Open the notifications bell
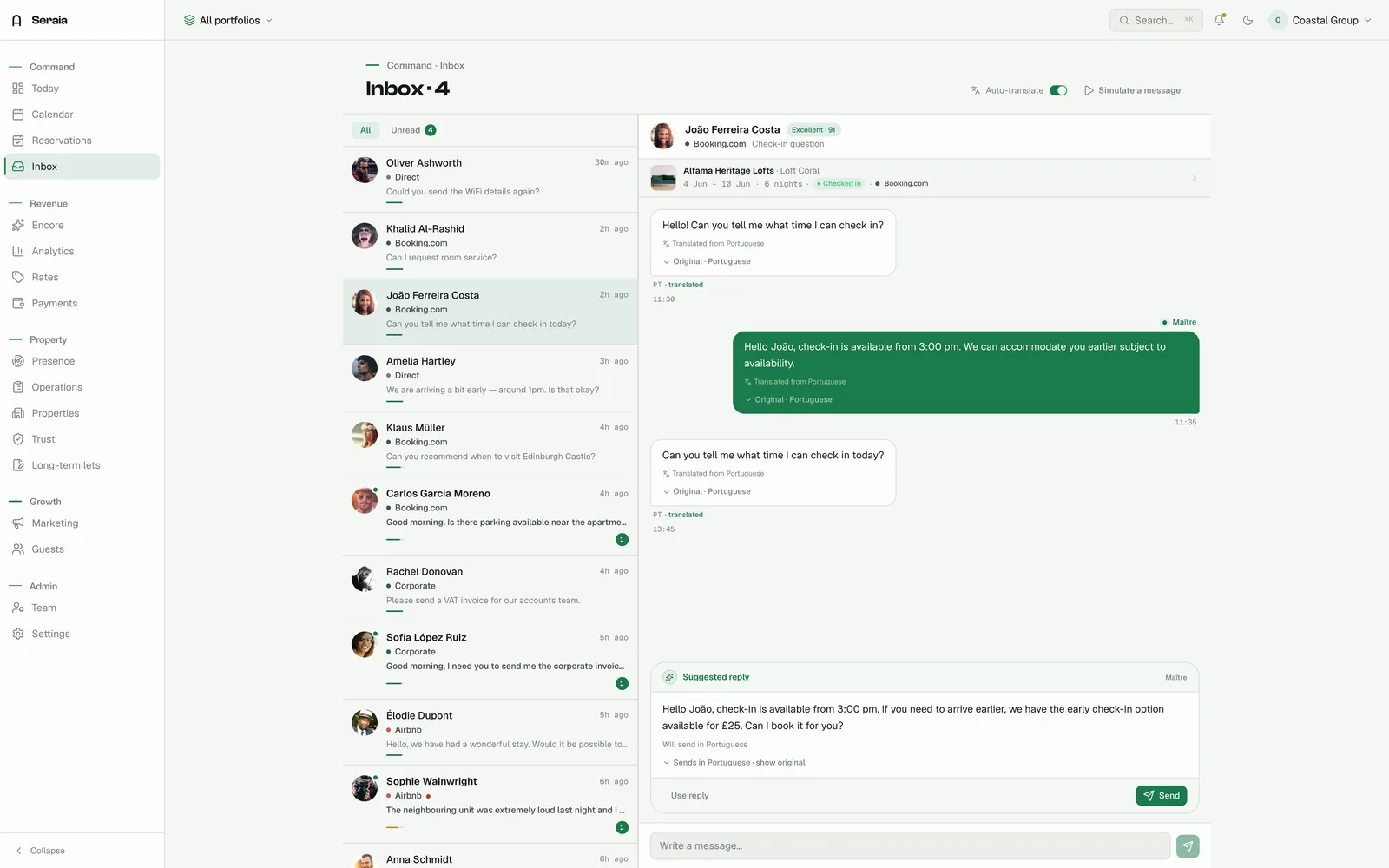Screen dimensions: 1389x868 pos(1220,20)
